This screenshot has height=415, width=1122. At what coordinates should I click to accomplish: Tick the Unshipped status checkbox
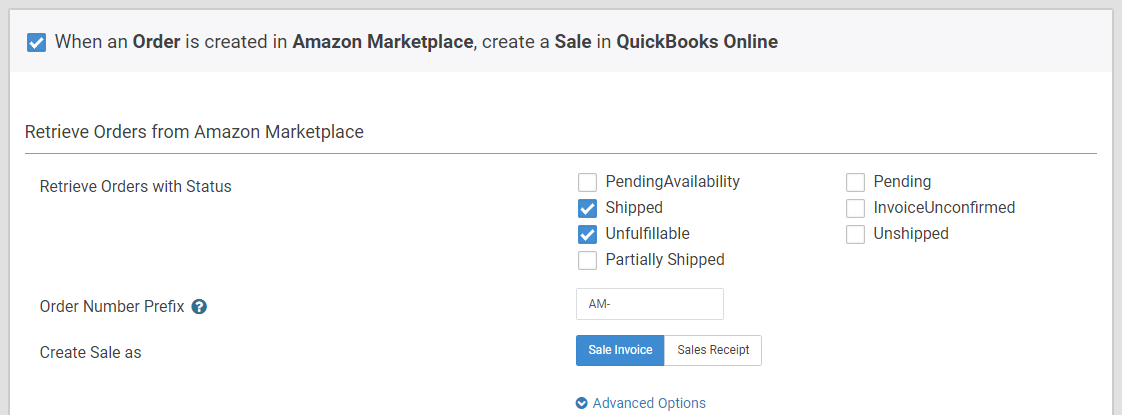(855, 234)
